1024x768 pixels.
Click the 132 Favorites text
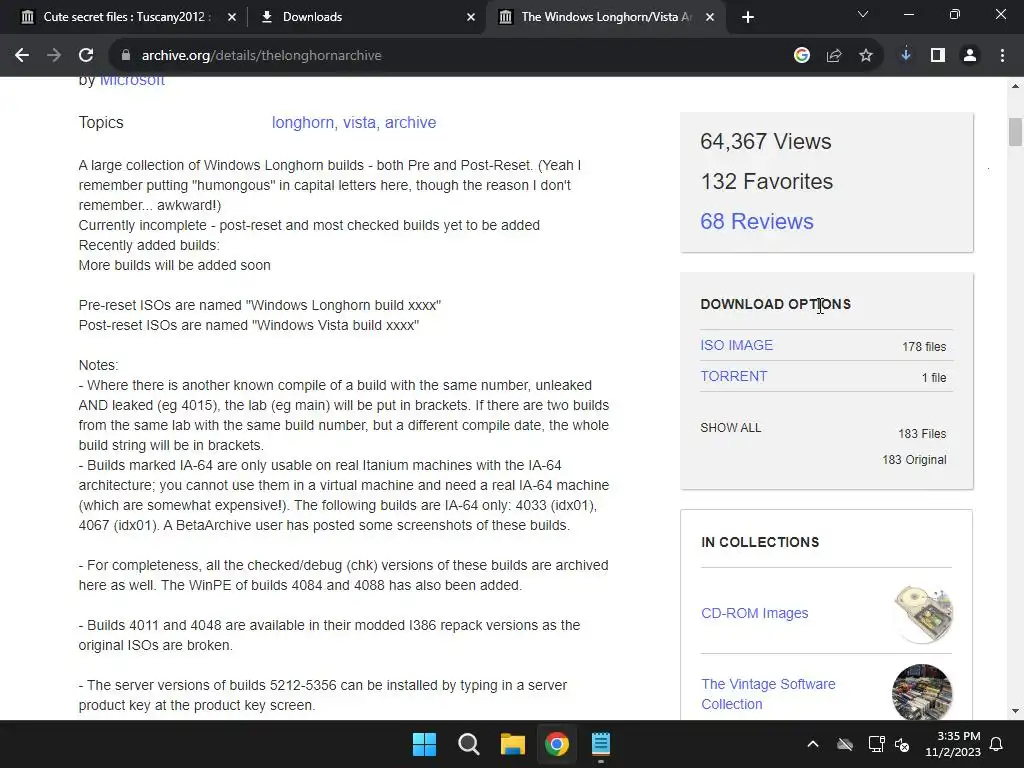(767, 182)
